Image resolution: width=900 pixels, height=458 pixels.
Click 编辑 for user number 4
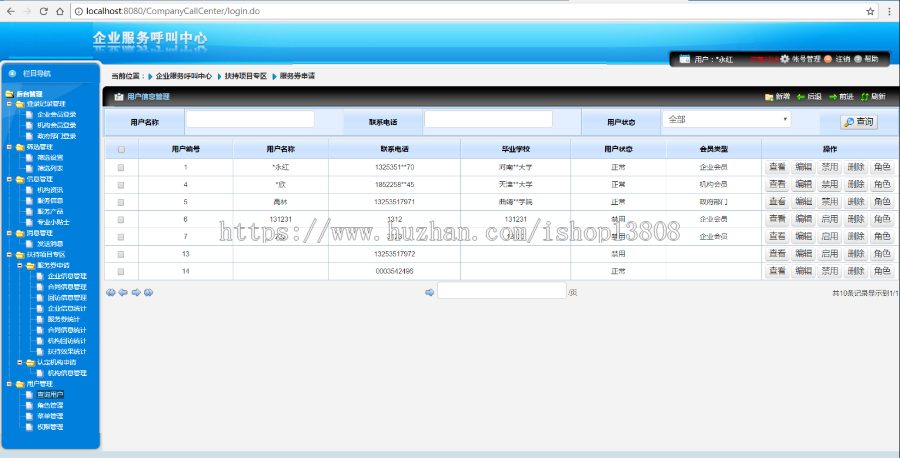click(x=803, y=184)
